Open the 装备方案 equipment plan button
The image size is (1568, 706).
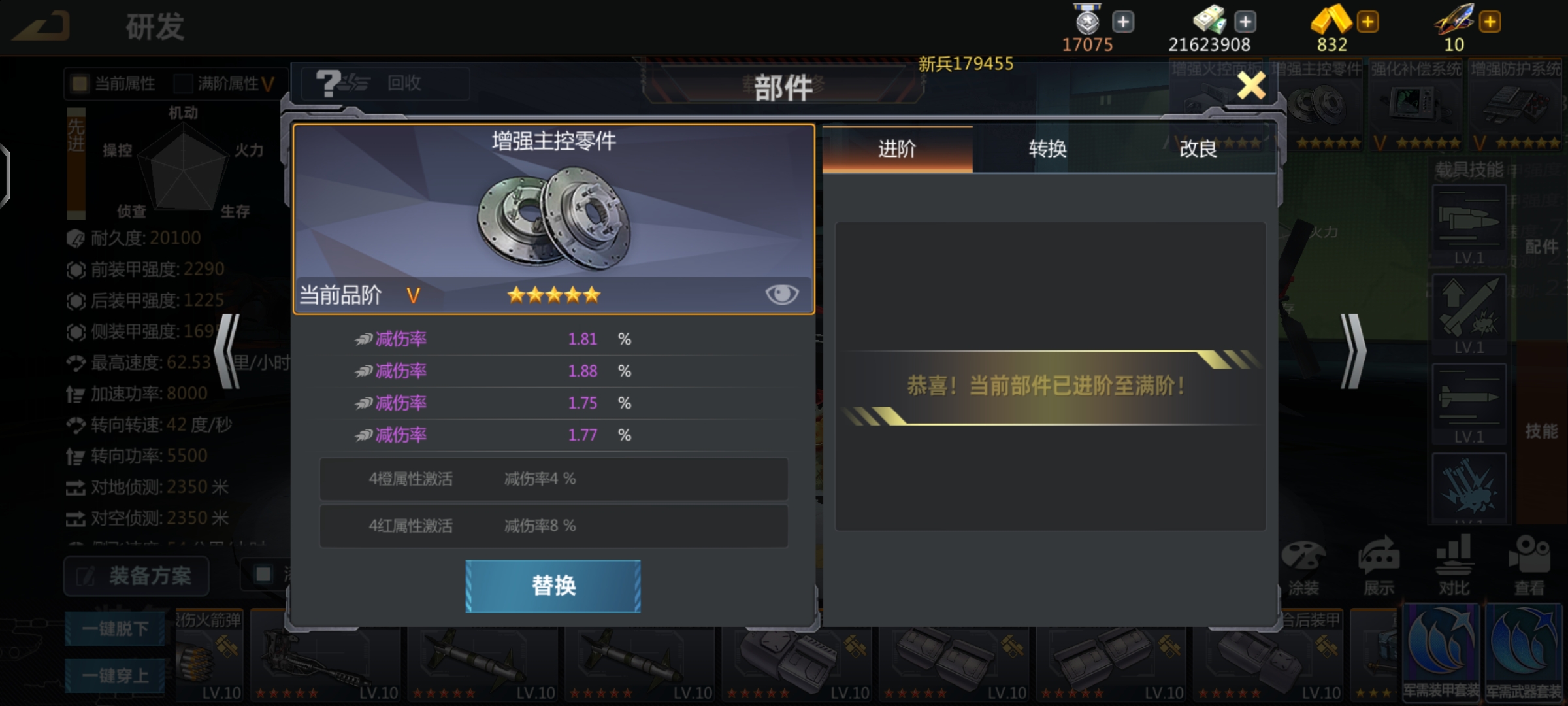pos(137,576)
